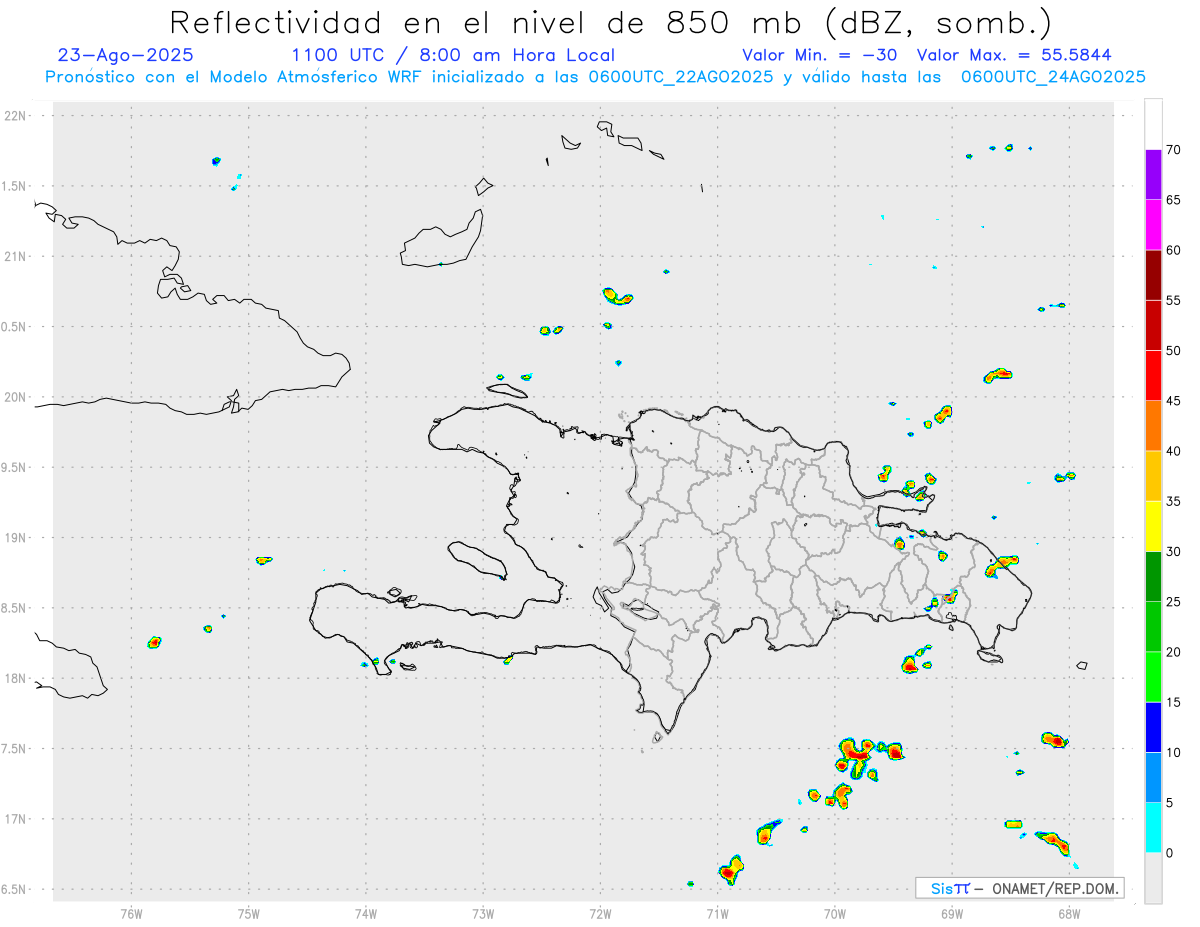Click the colorbar label "10"

point(1174,752)
